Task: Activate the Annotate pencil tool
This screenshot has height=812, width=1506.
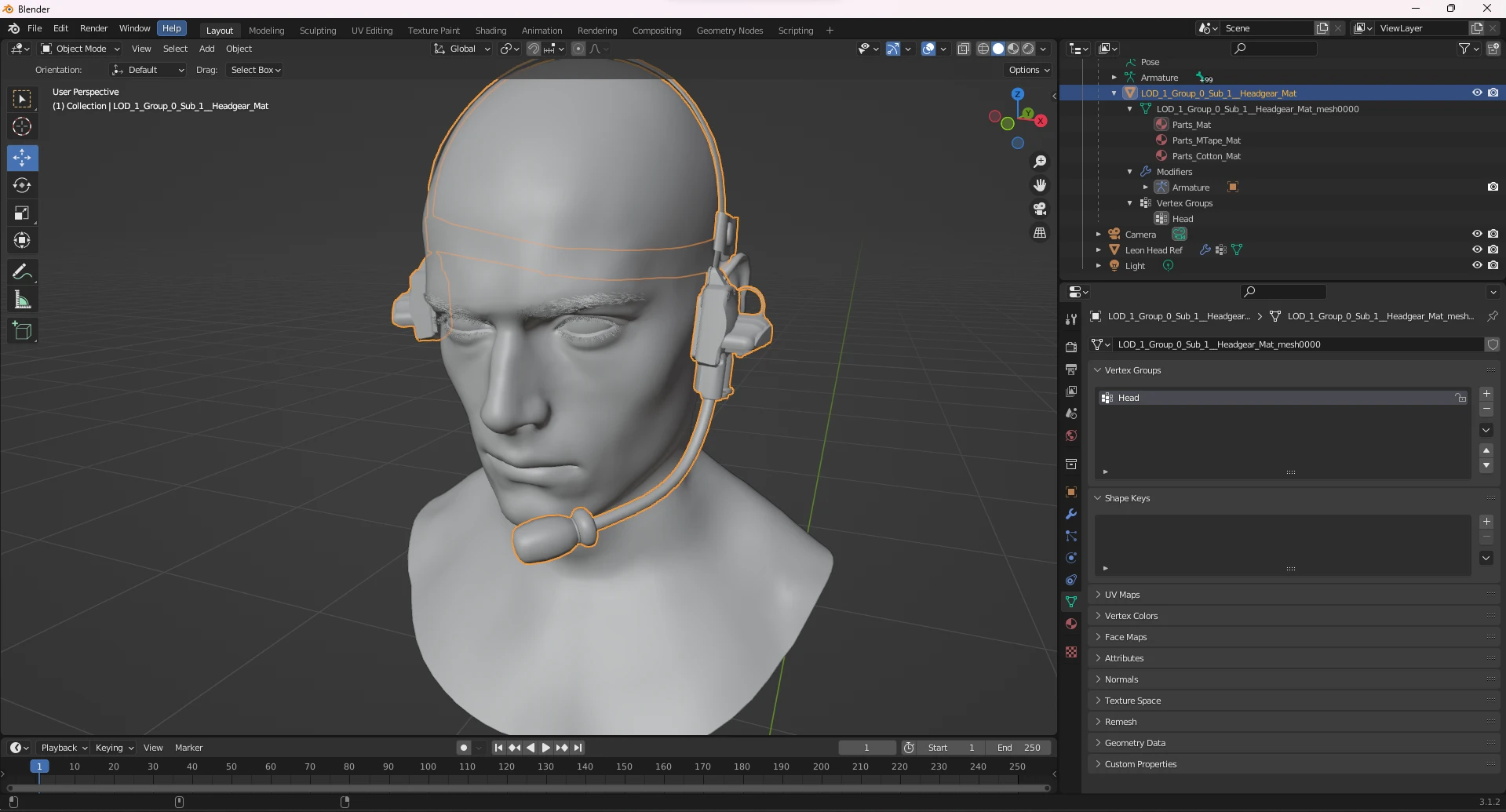Action: (22, 272)
